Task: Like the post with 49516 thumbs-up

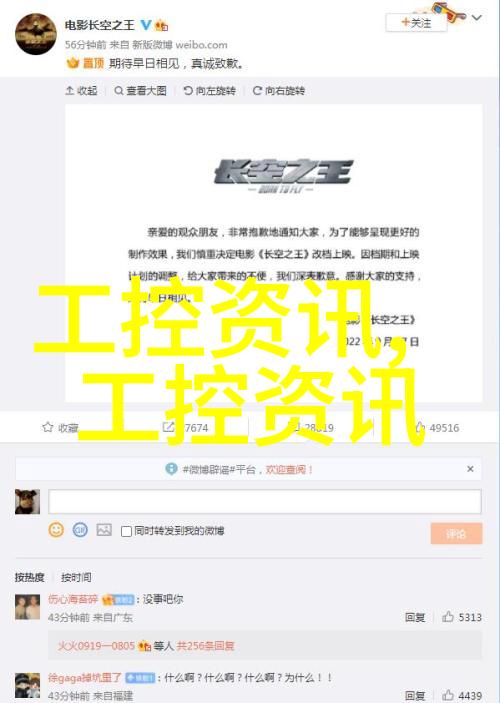Action: (420, 427)
